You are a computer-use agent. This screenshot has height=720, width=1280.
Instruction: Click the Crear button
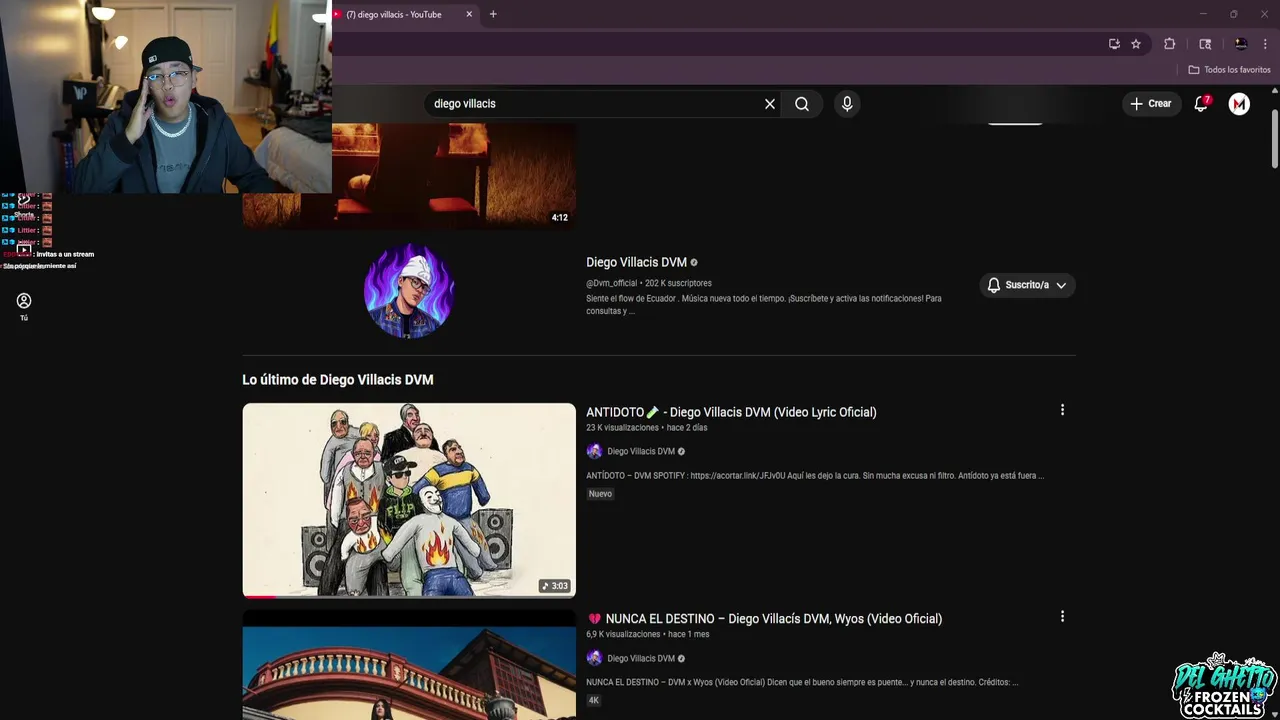coord(1150,104)
